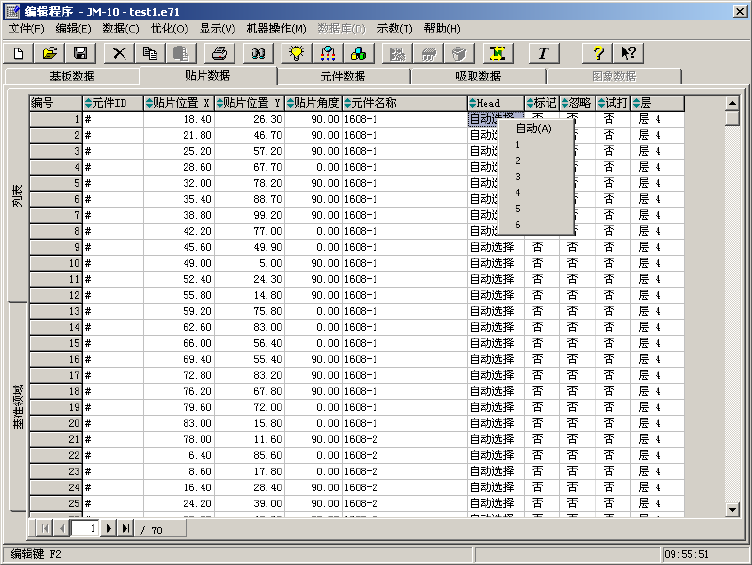
Task: Click the vertical scrollbar down arrow
Action: coord(732,509)
